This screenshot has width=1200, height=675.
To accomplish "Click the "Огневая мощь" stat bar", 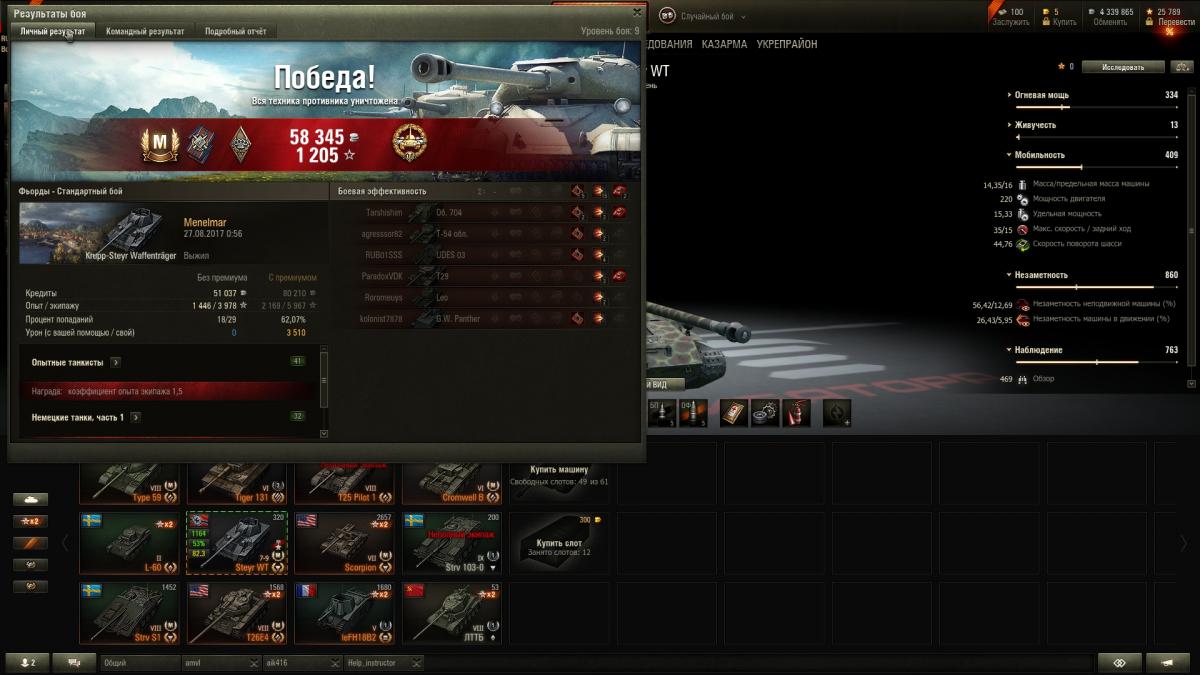I will tap(1097, 106).
